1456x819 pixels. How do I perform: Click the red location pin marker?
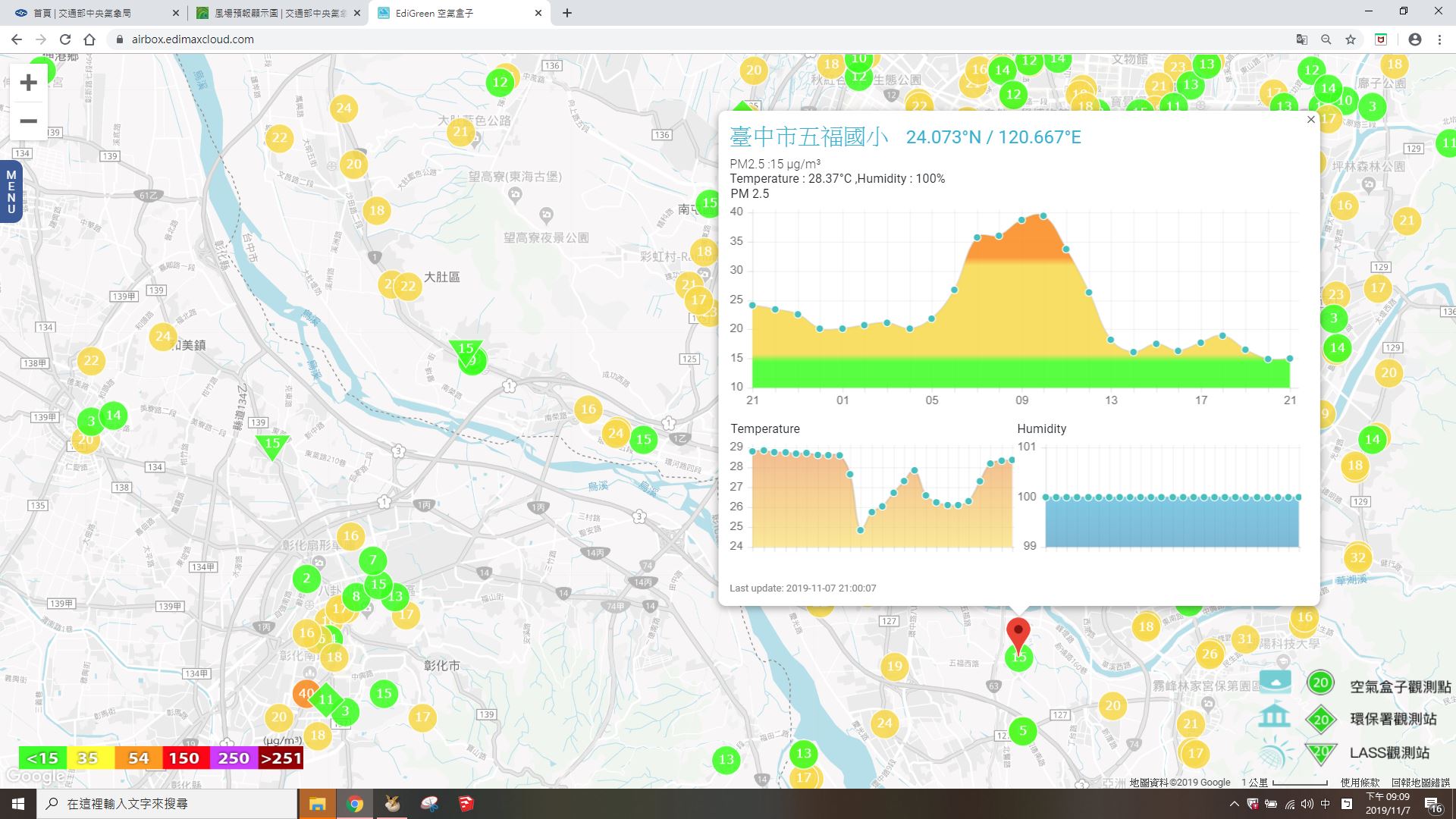coord(1018,635)
